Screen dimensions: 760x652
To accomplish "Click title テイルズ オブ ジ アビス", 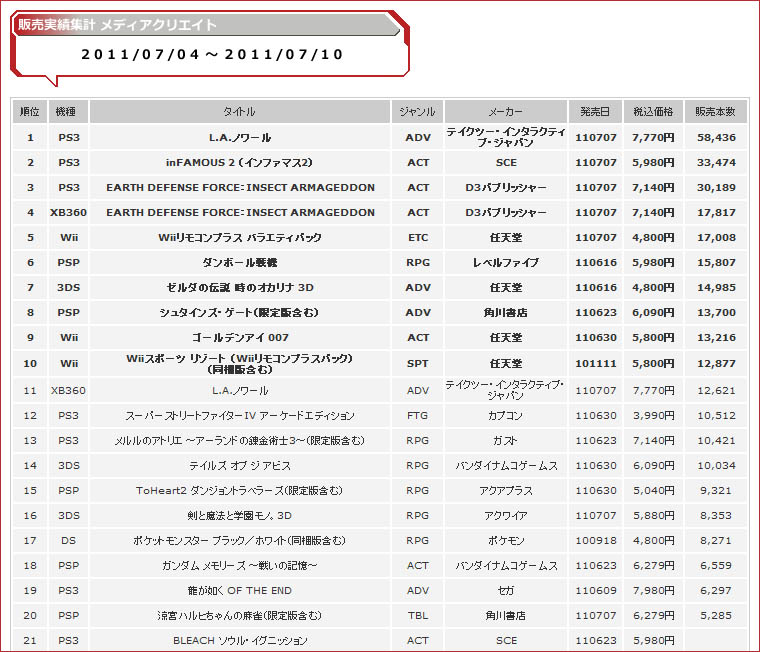I will point(240,466).
